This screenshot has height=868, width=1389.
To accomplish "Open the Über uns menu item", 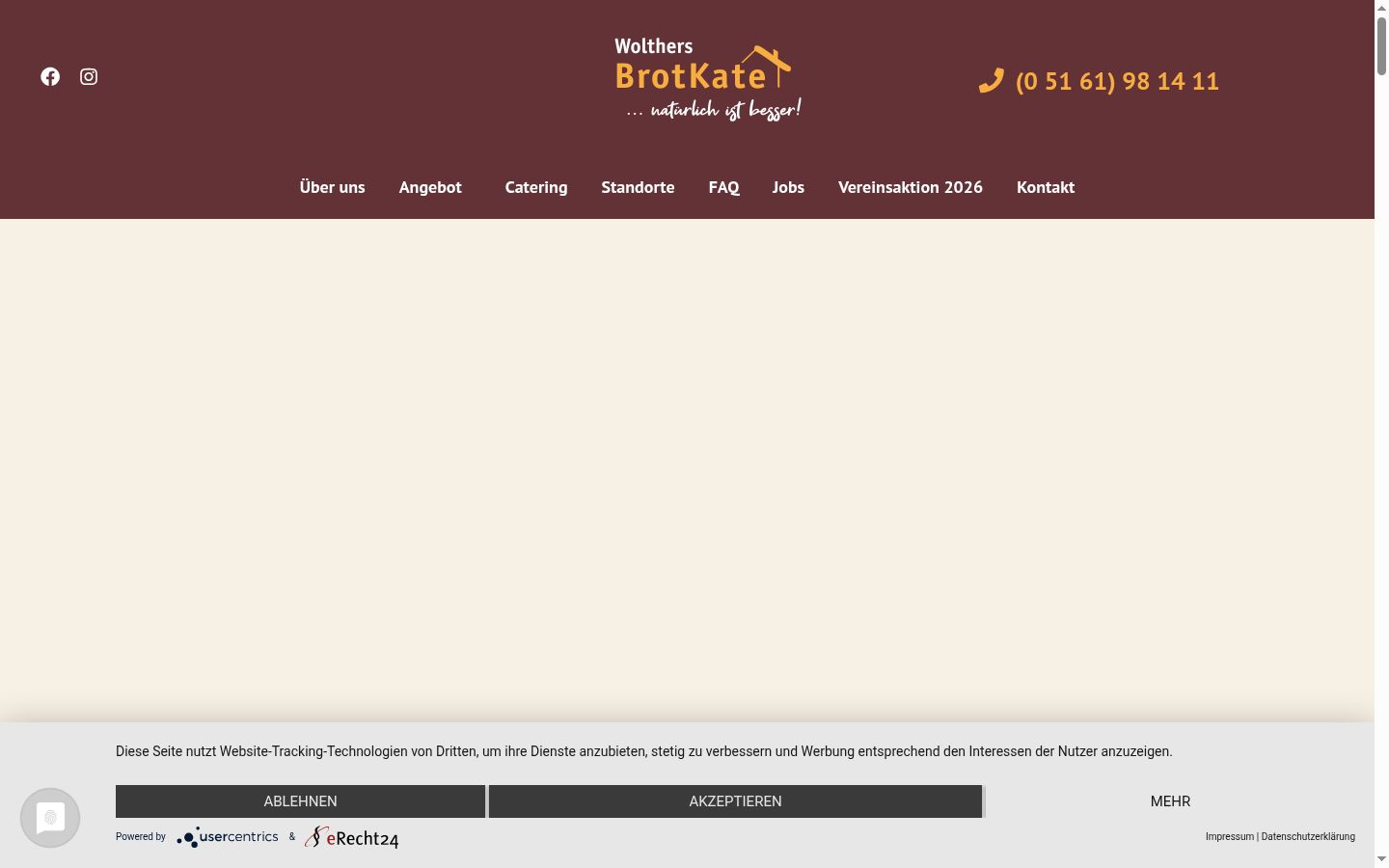I will coord(332,187).
